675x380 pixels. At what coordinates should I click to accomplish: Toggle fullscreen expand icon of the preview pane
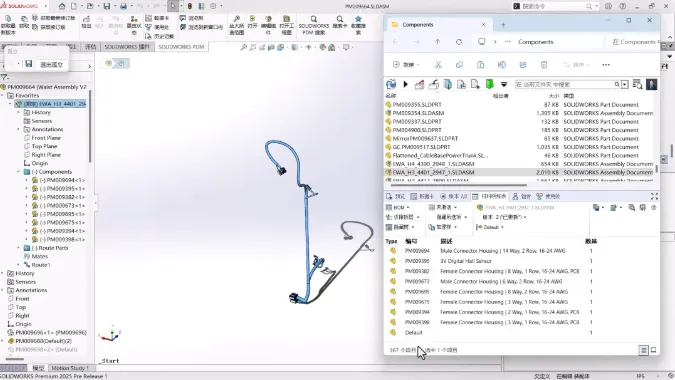pyautogui.click(x=654, y=196)
